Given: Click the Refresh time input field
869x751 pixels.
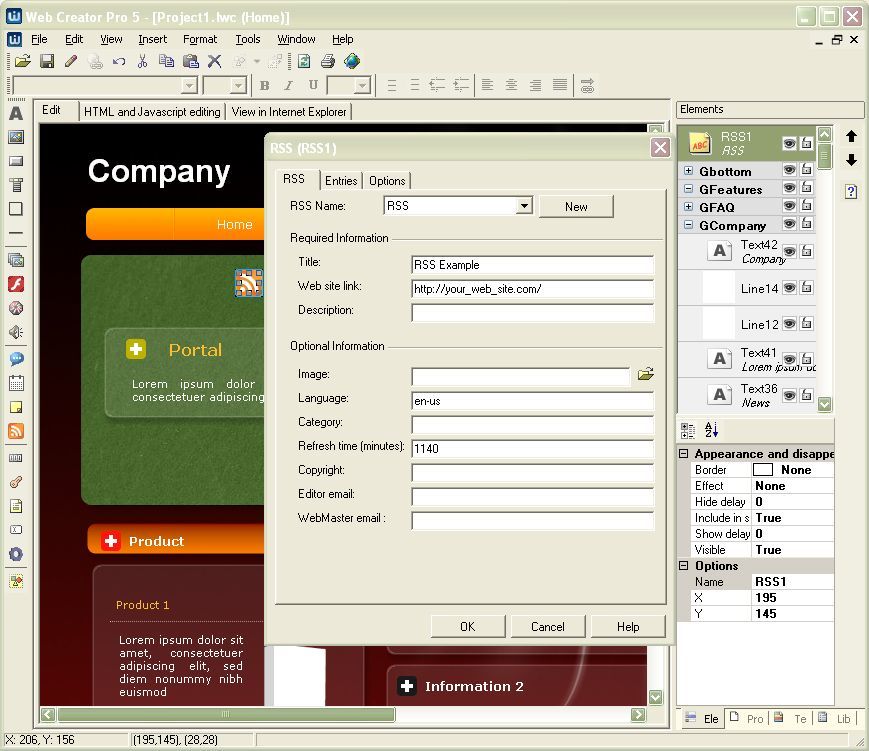Looking at the screenshot, I should point(532,448).
